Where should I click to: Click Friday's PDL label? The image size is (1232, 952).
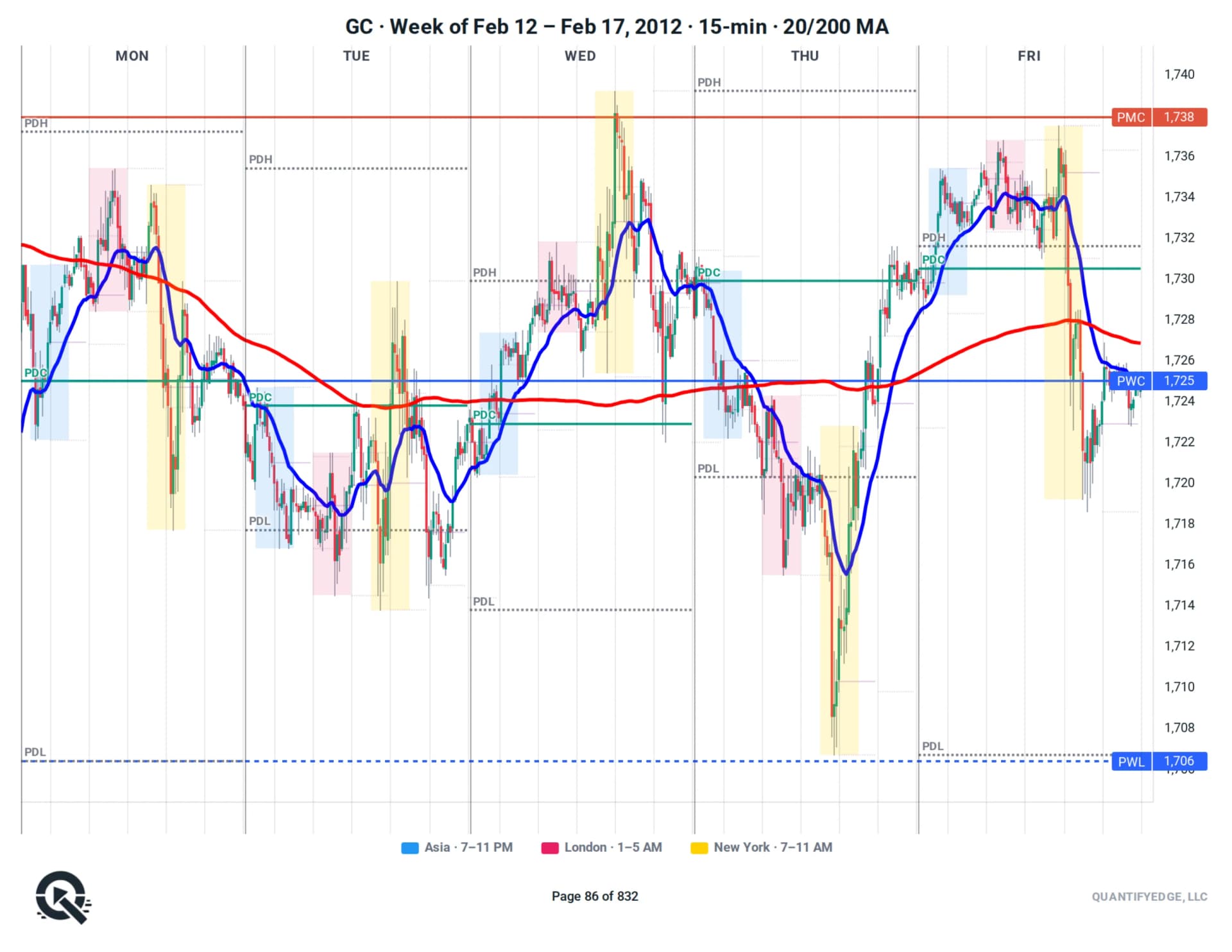933,747
